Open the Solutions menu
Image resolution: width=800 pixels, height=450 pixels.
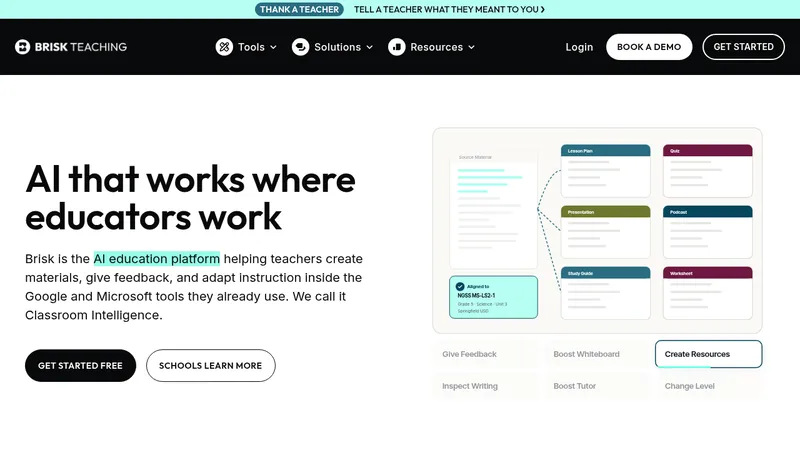coord(333,47)
